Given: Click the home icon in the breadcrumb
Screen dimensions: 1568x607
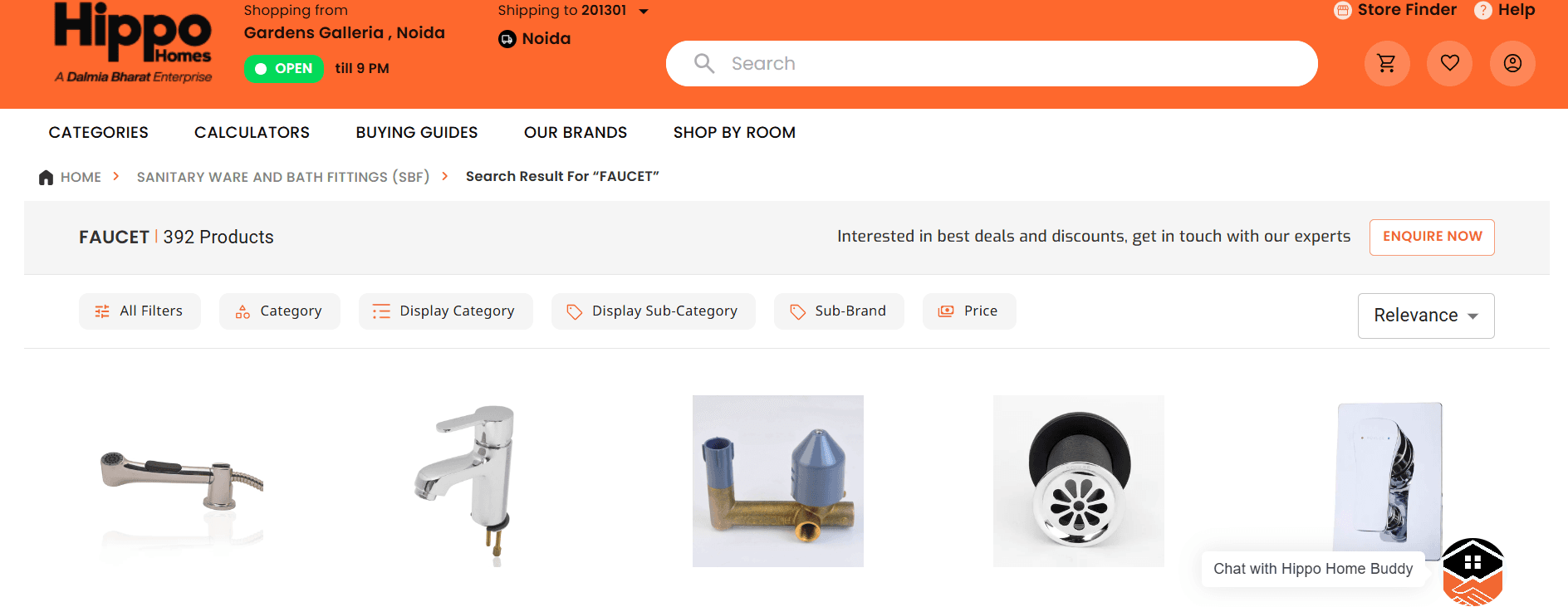Looking at the screenshot, I should pyautogui.click(x=47, y=176).
